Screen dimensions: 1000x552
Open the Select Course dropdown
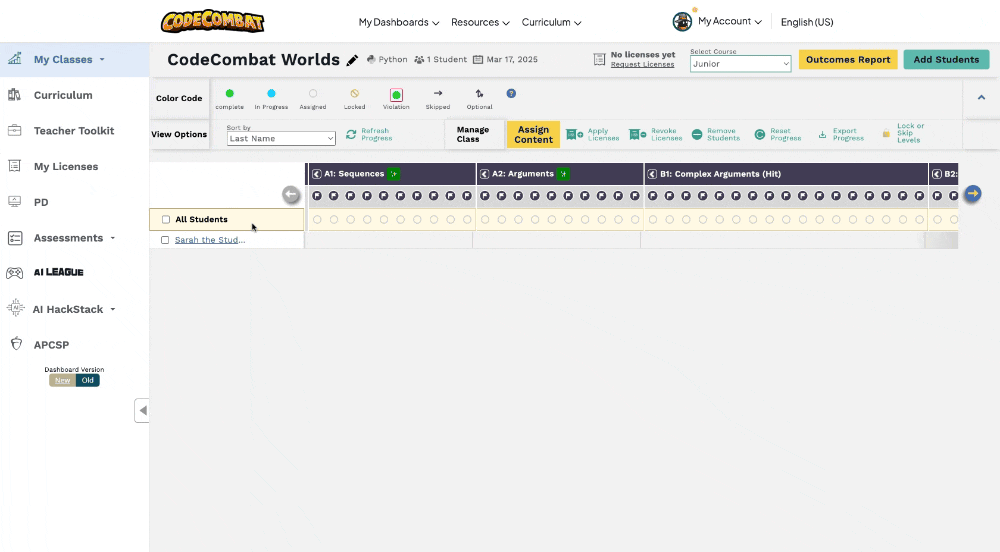point(740,64)
